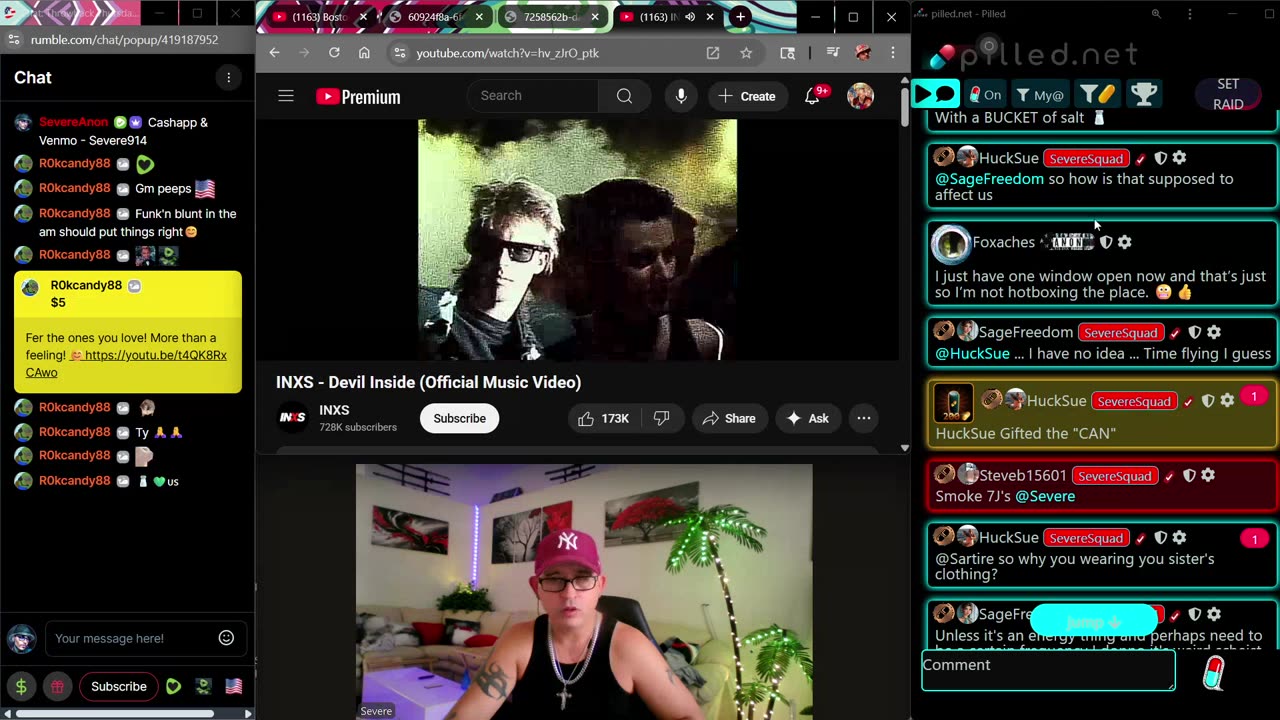Open more actions for the INXS video
Image resolution: width=1280 pixels, height=720 pixels.
pos(864,418)
